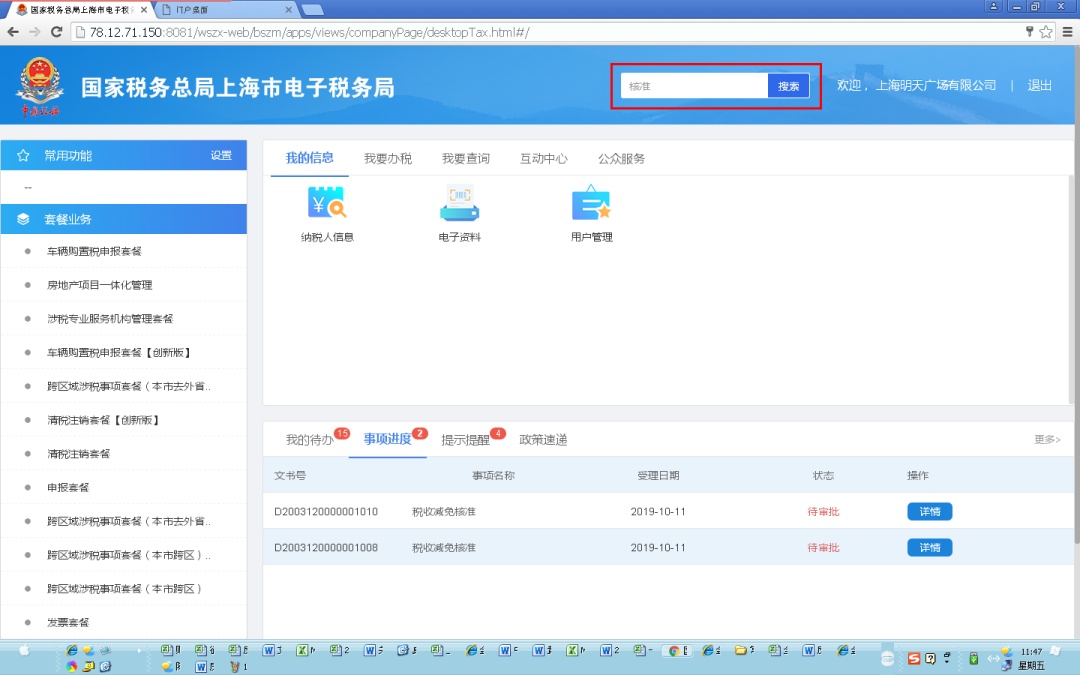Click the 搜索 button
1080x675 pixels.
tap(788, 86)
